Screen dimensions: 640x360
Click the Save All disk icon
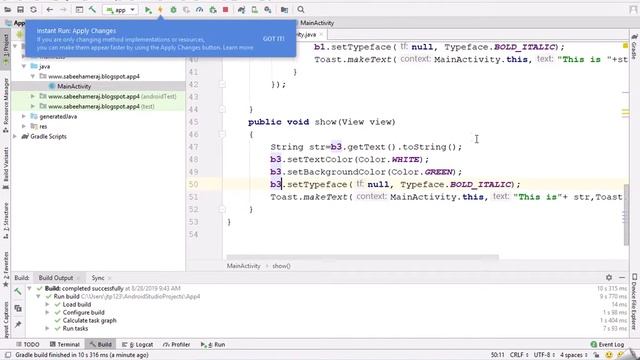(20, 9)
